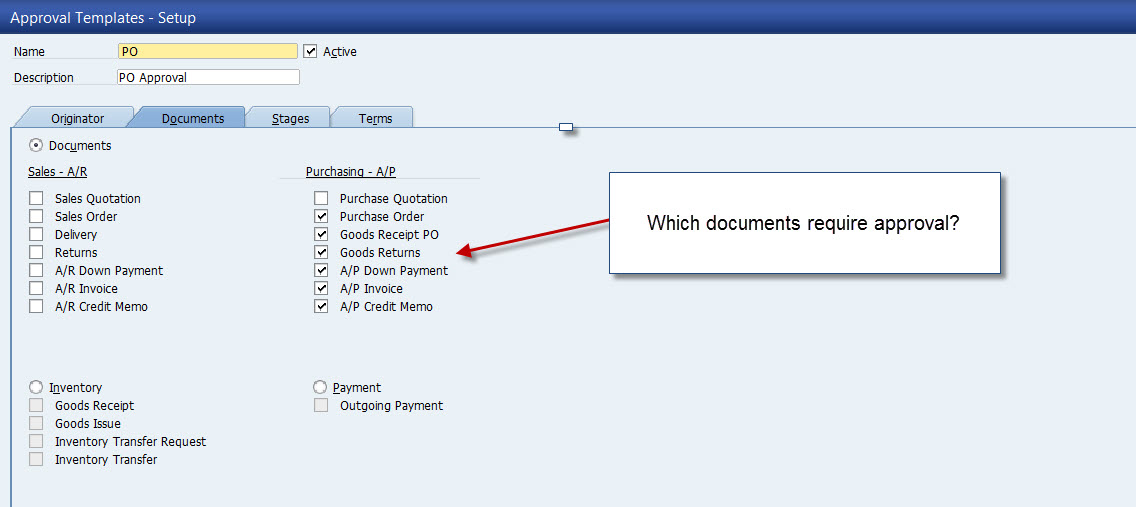Select the Payment radio button

(x=320, y=387)
